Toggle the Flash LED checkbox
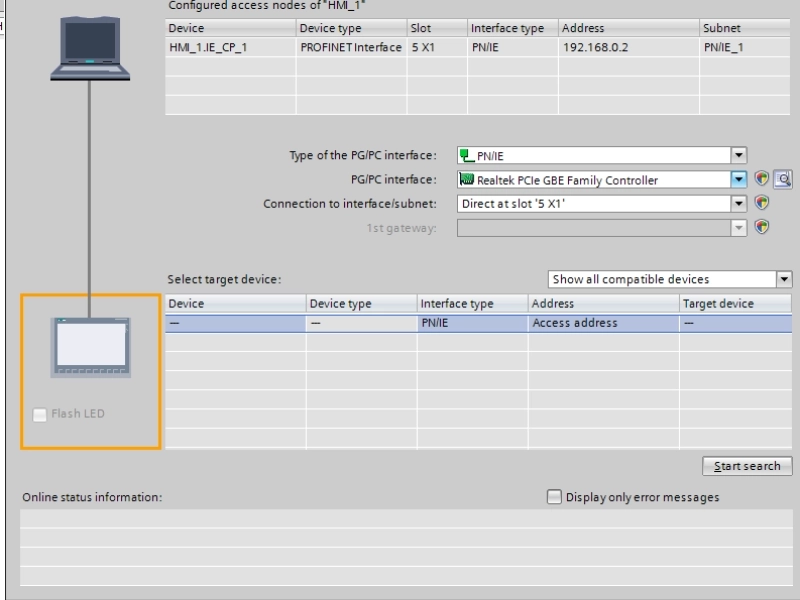The width and height of the screenshot is (800, 600). pos(40,415)
